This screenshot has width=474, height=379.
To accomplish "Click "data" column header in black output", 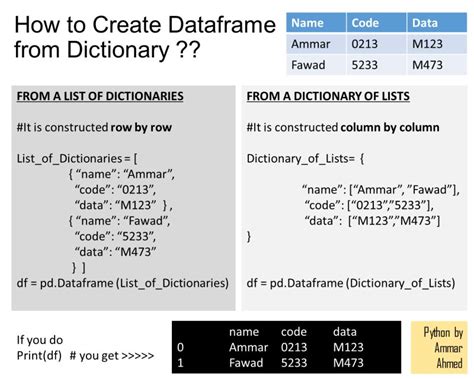I will [x=345, y=332].
